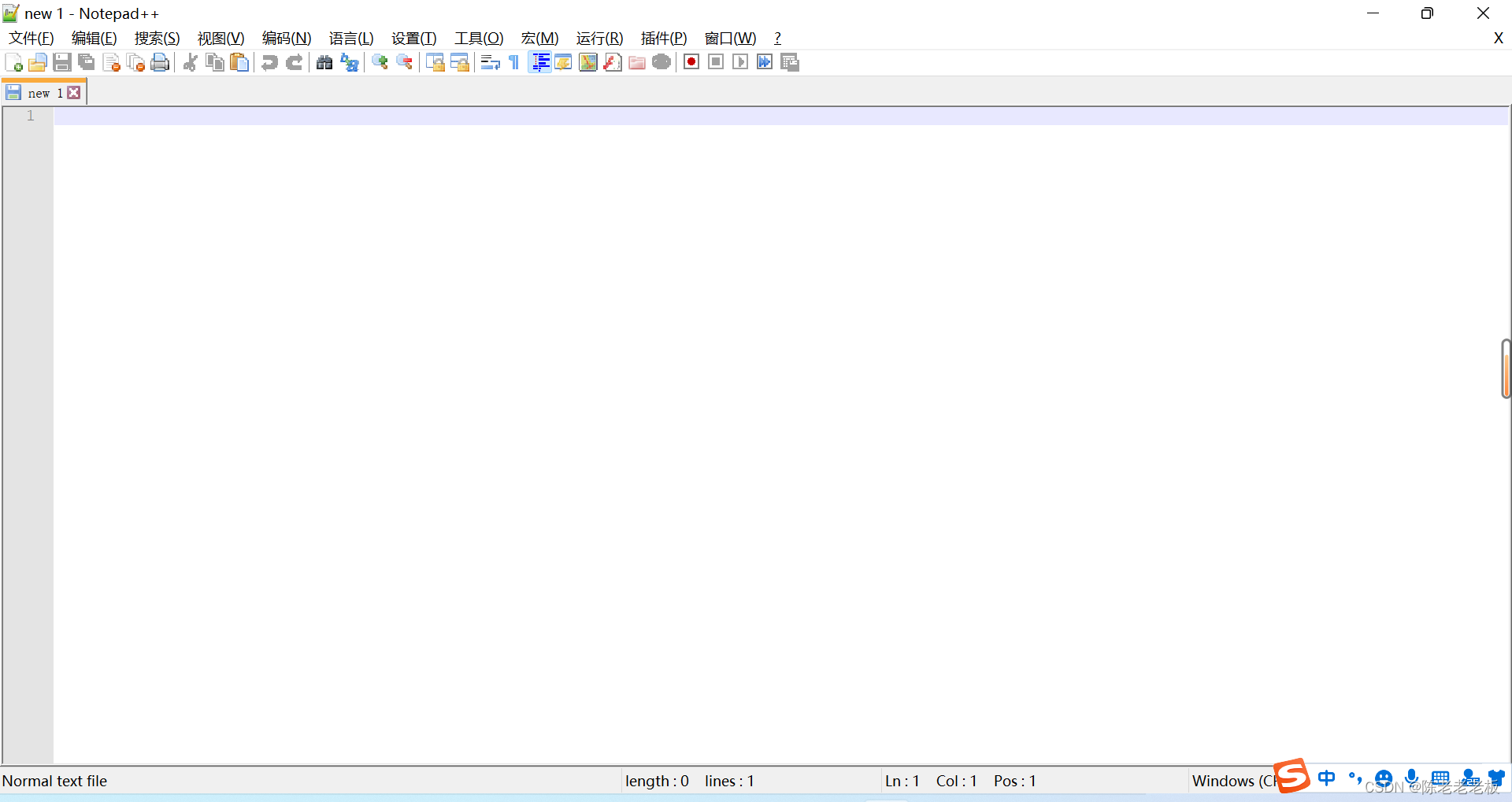Open the Function List toolbar icon

click(612, 62)
